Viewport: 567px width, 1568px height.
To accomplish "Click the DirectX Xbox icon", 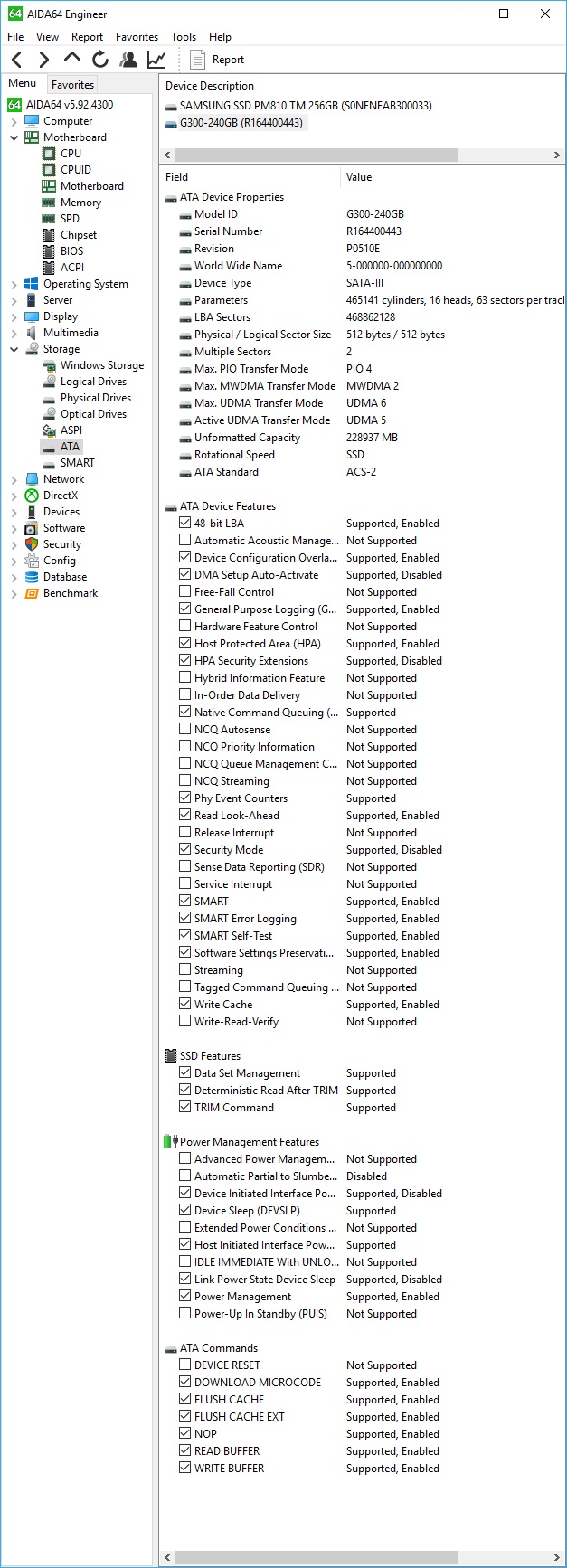I will click(x=32, y=496).
